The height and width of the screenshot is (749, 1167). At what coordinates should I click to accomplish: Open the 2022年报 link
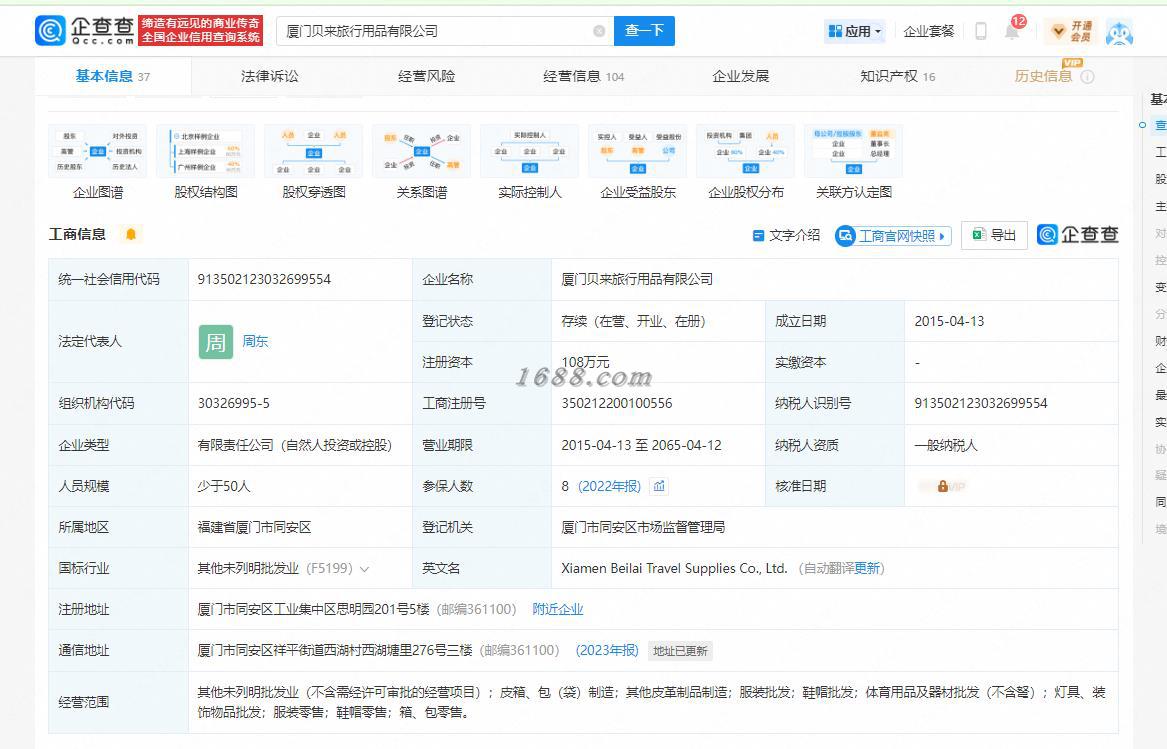(610, 486)
